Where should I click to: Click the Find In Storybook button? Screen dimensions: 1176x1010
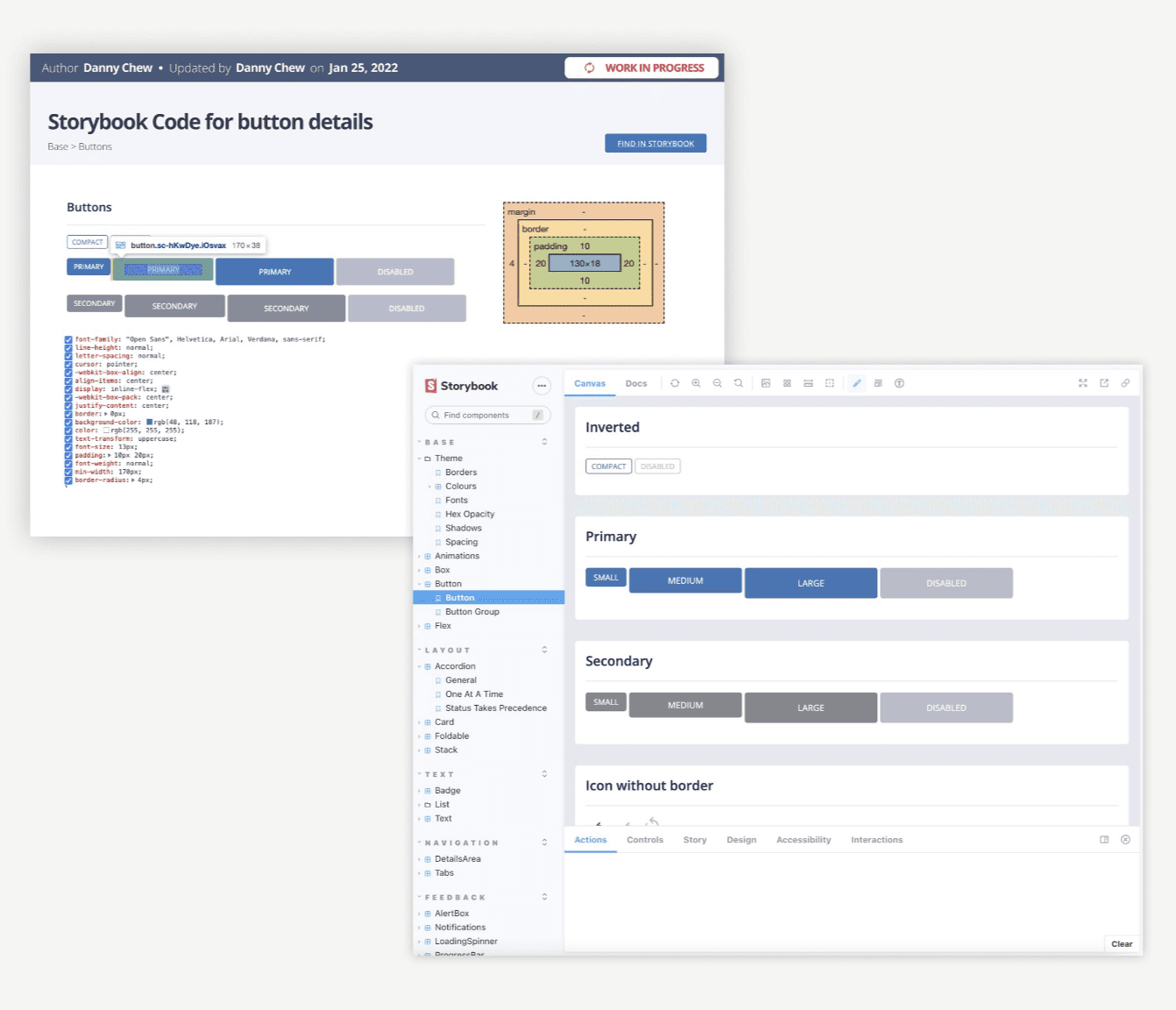click(655, 143)
